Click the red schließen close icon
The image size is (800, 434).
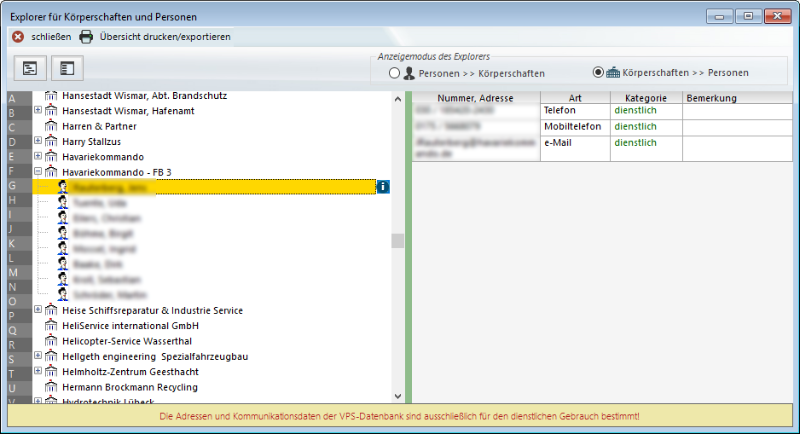pos(18,37)
